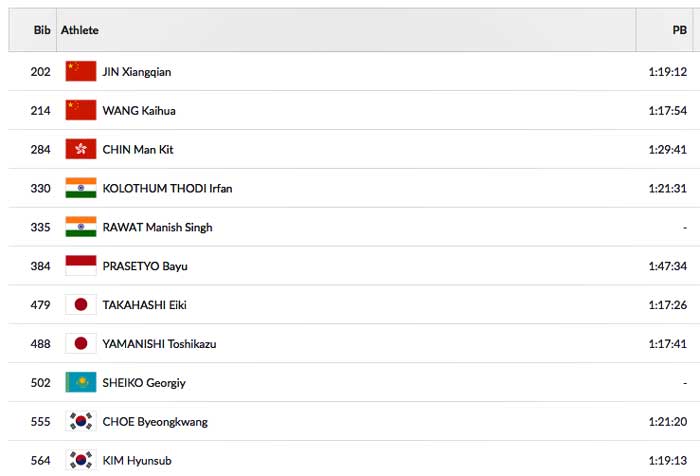Sort by the Athlete column header

80,30
